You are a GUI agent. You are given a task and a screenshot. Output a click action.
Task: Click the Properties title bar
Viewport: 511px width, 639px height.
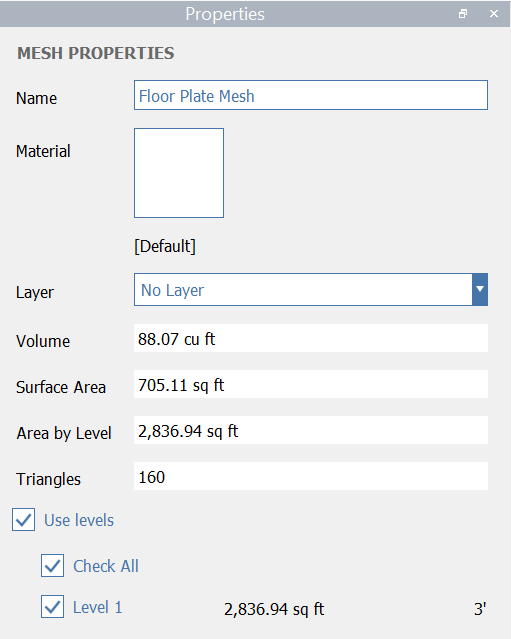tap(225, 14)
